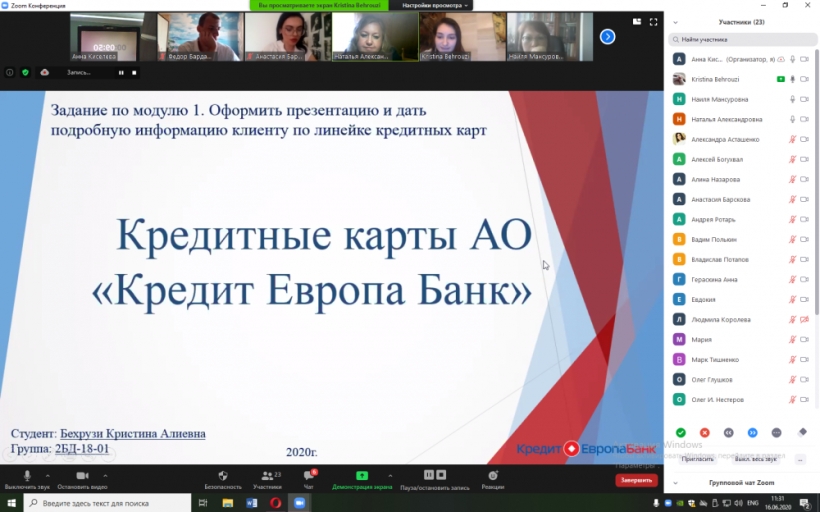Toggle Kristina Behrouzi microphone icon in list
Screen dimensions: 820x512
point(792,79)
